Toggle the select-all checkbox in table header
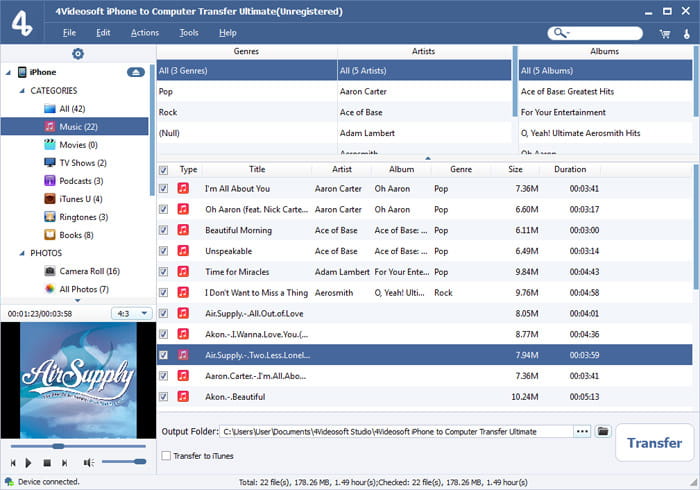Screen dimensions: 700x490 pos(164,170)
